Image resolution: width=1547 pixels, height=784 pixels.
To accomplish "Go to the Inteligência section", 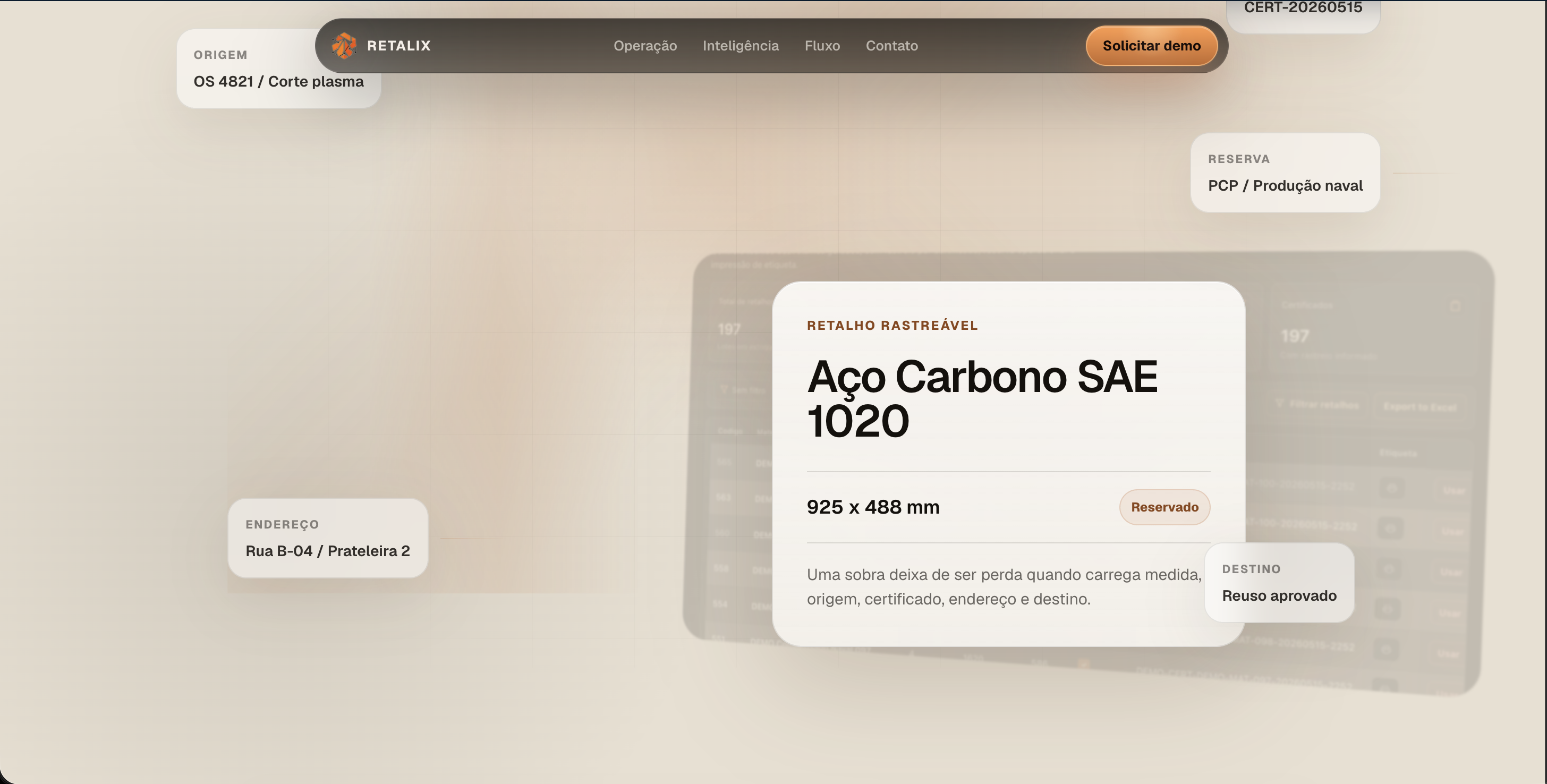I will click(x=741, y=46).
